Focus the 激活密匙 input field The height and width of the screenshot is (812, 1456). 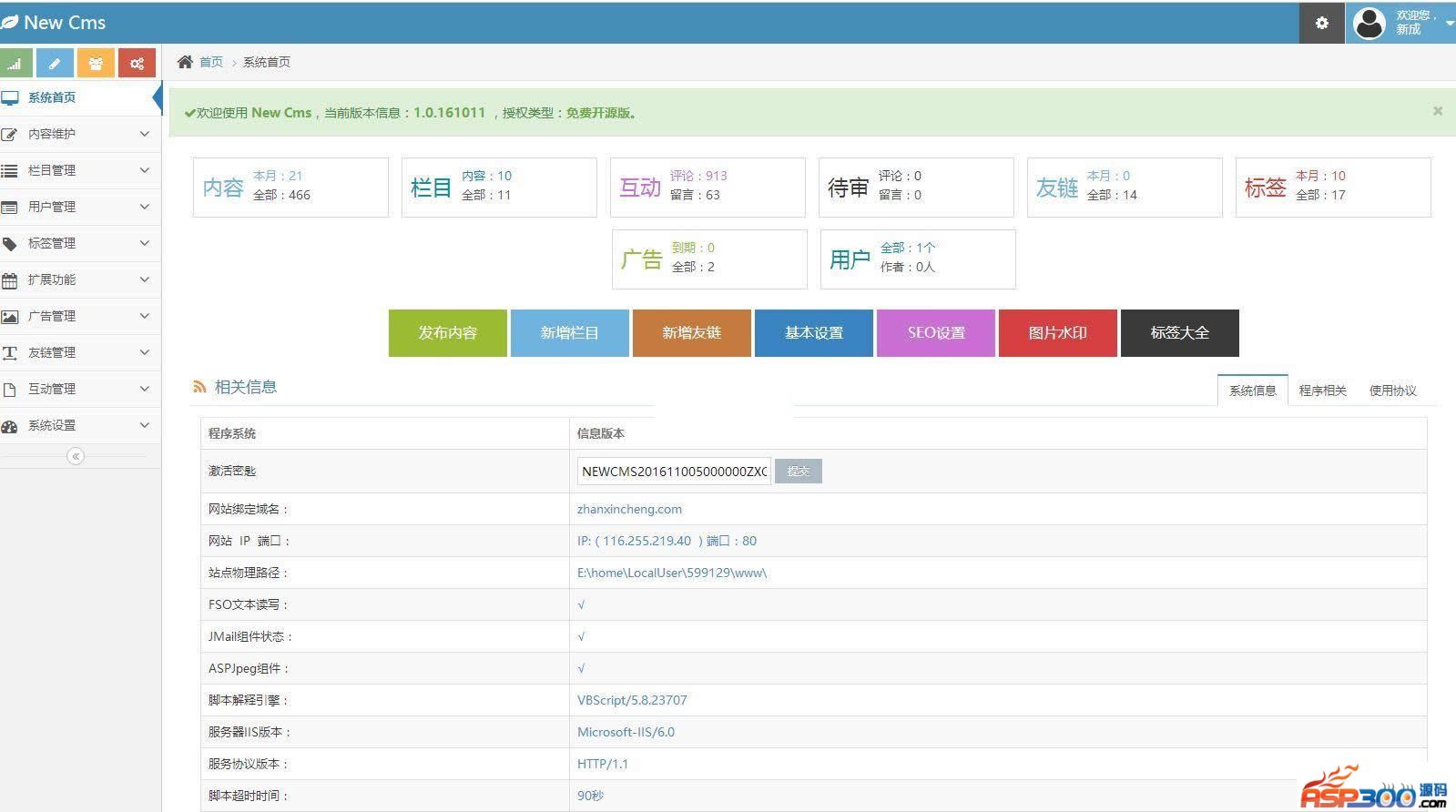coord(674,471)
